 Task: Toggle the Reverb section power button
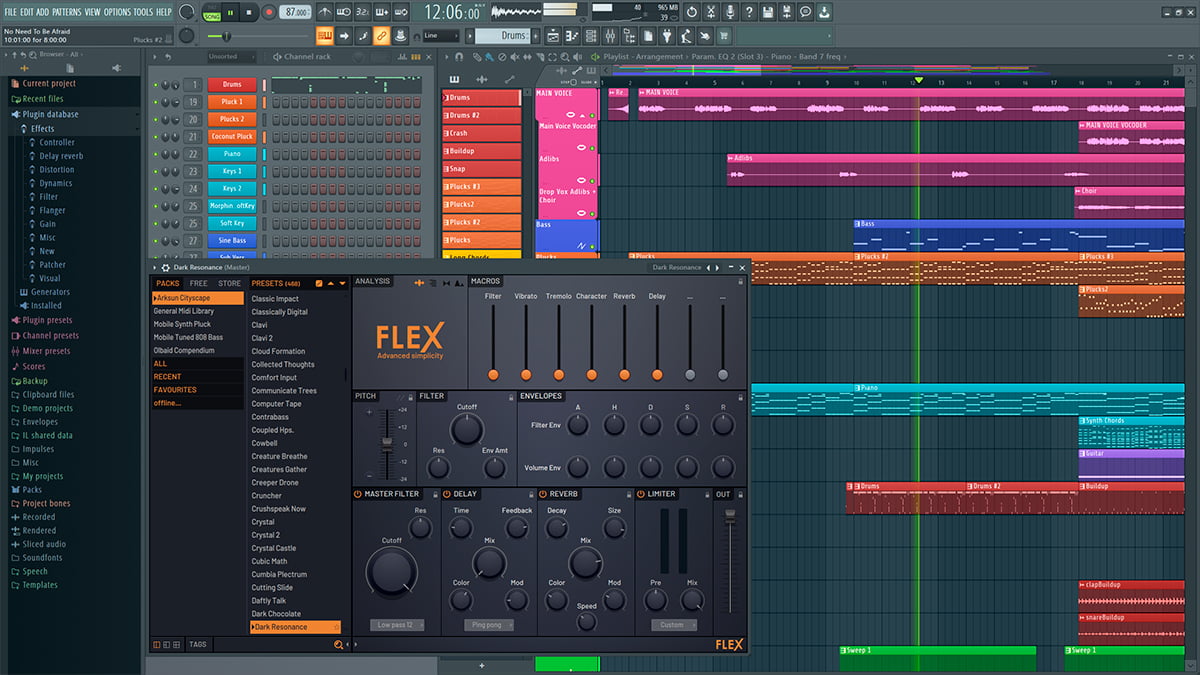(543, 494)
